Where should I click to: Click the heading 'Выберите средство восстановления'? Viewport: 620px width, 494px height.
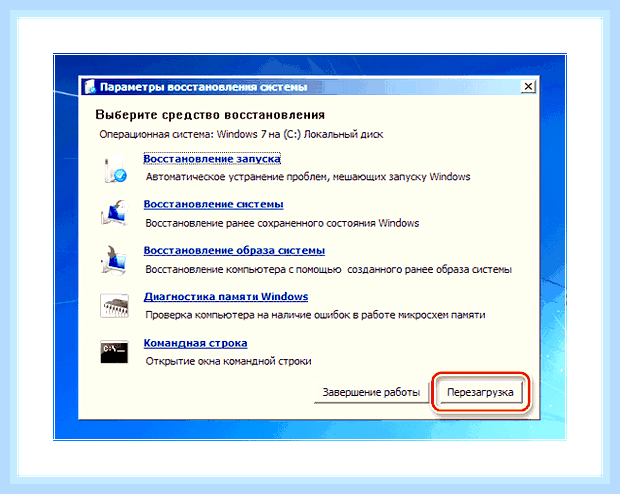click(210, 115)
